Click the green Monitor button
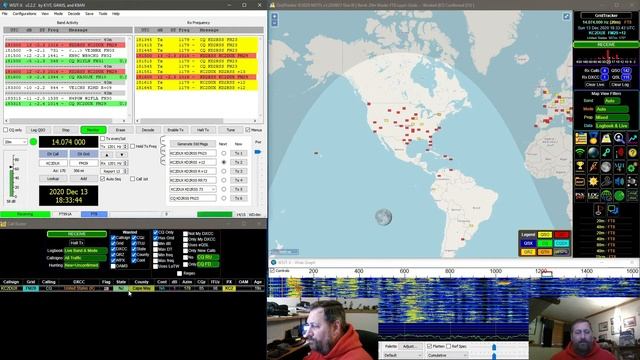This screenshot has height=360, width=640. click(x=93, y=130)
